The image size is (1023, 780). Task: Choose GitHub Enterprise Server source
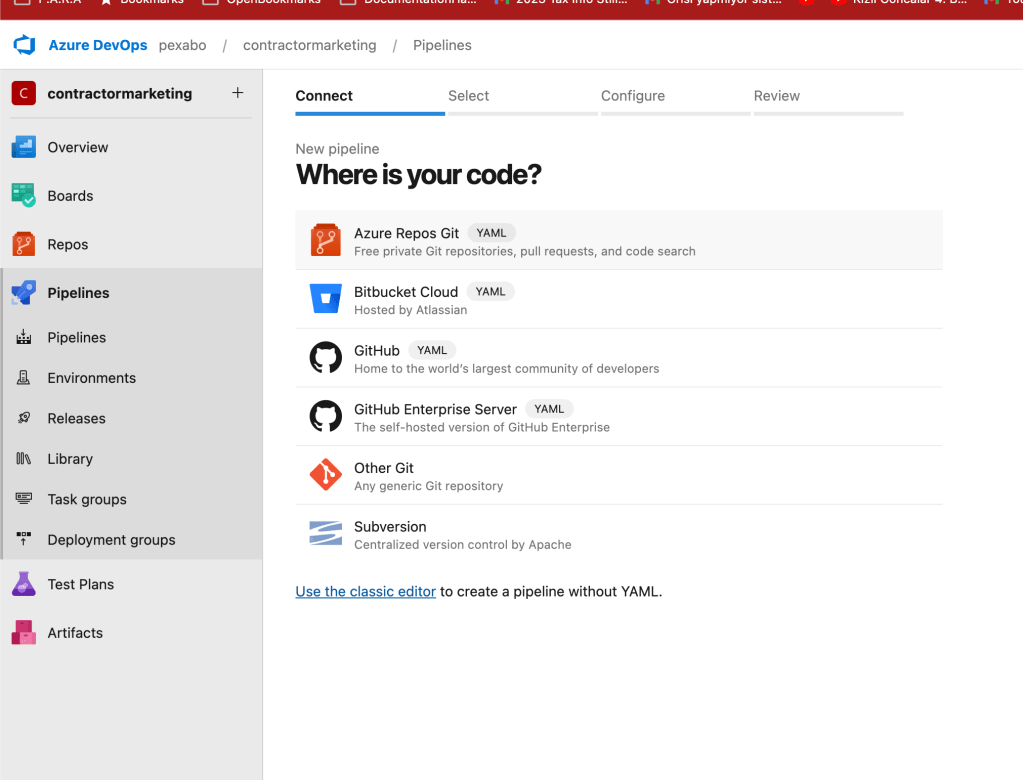(x=619, y=417)
